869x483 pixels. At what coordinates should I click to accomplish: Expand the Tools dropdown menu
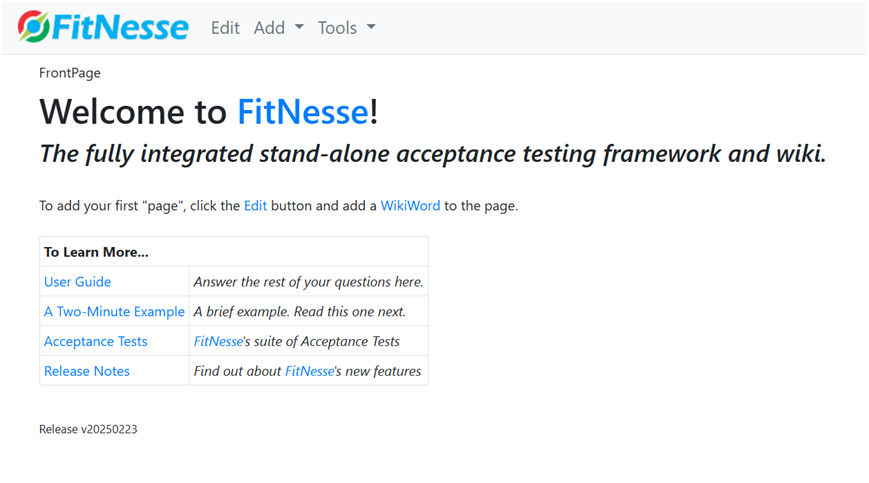click(346, 28)
